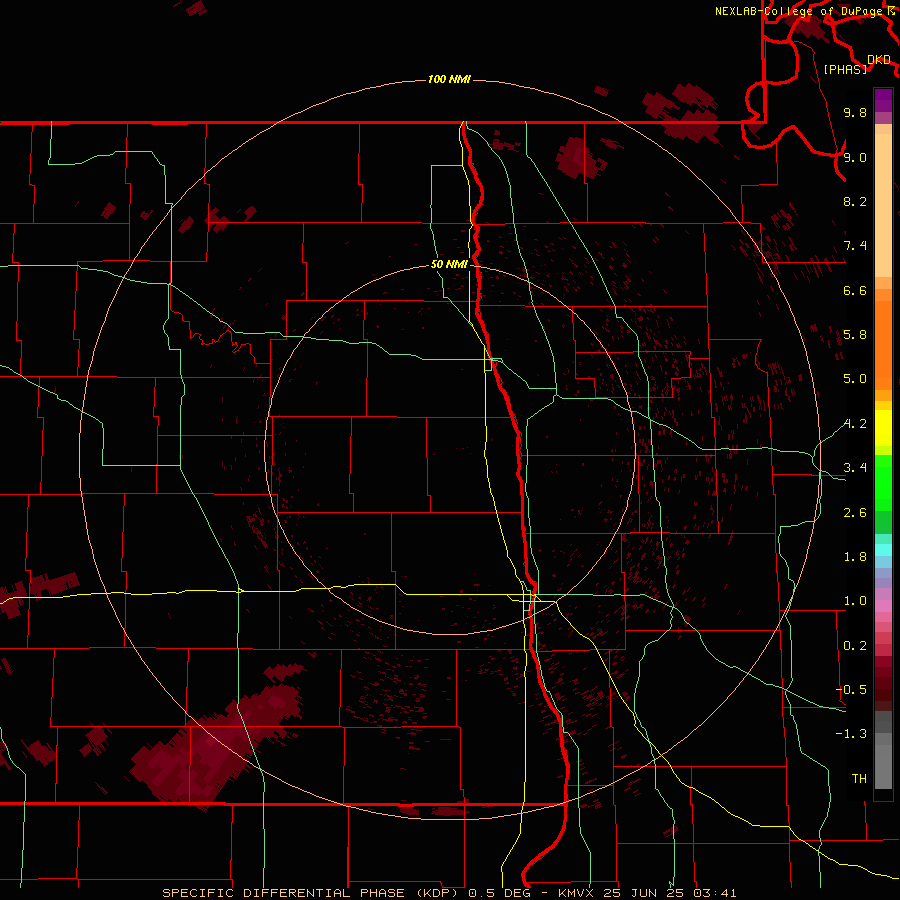Image resolution: width=900 pixels, height=900 pixels.
Task: Click the 9.0 value on color scale
Action: point(855,157)
